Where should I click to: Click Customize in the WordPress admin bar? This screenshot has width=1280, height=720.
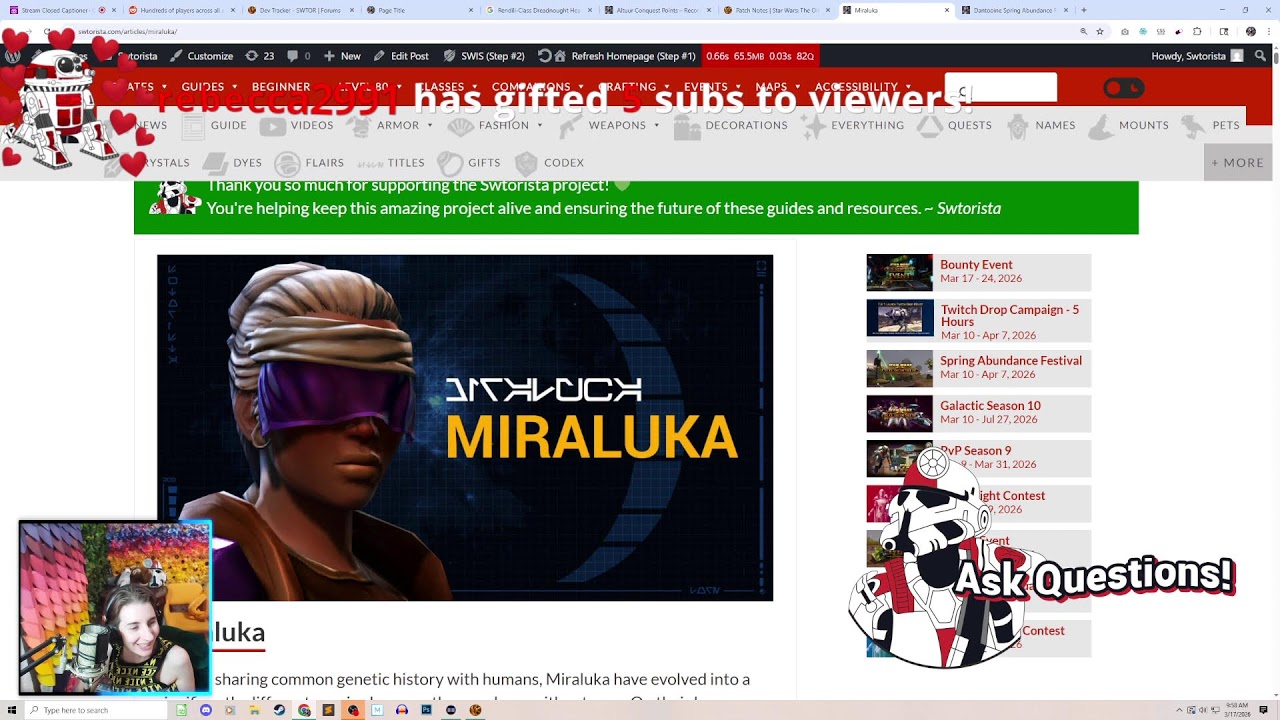point(202,56)
